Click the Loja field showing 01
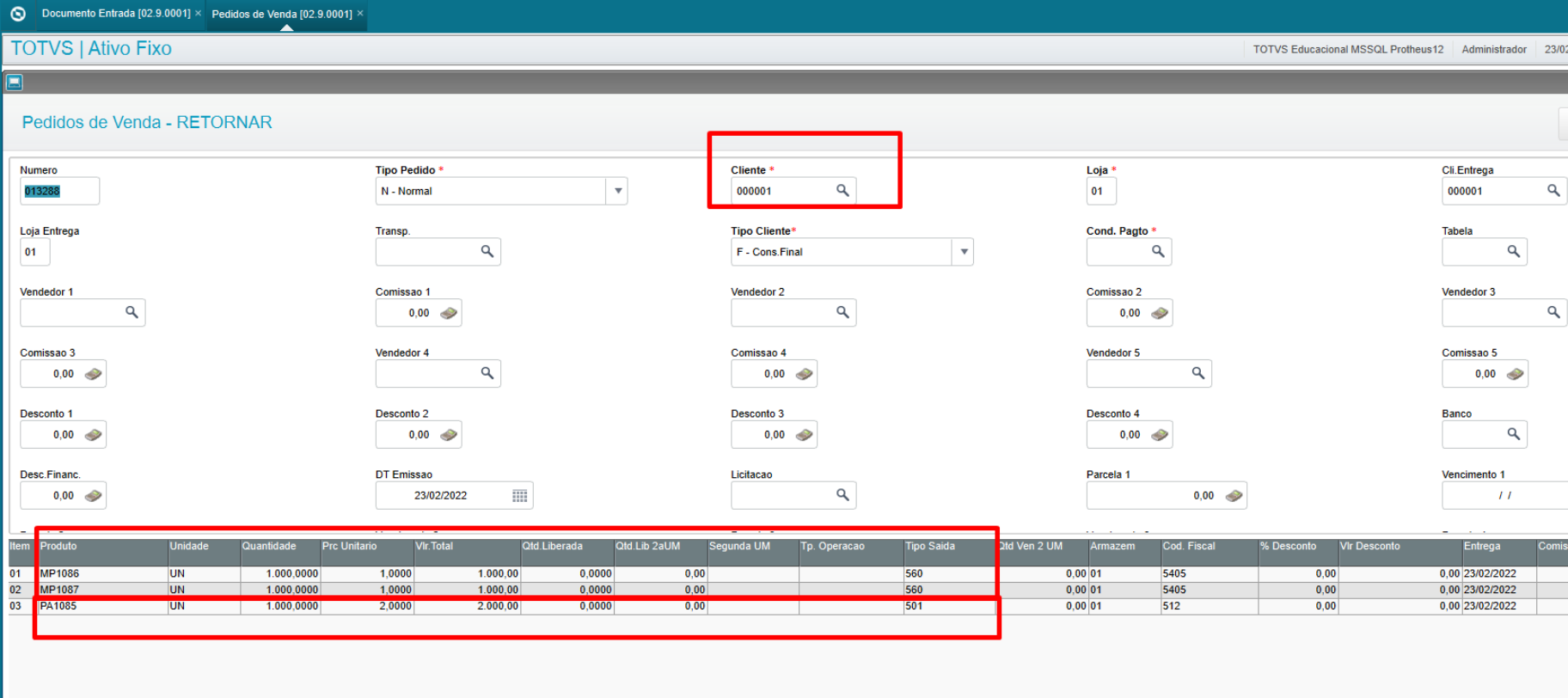 (x=1101, y=191)
